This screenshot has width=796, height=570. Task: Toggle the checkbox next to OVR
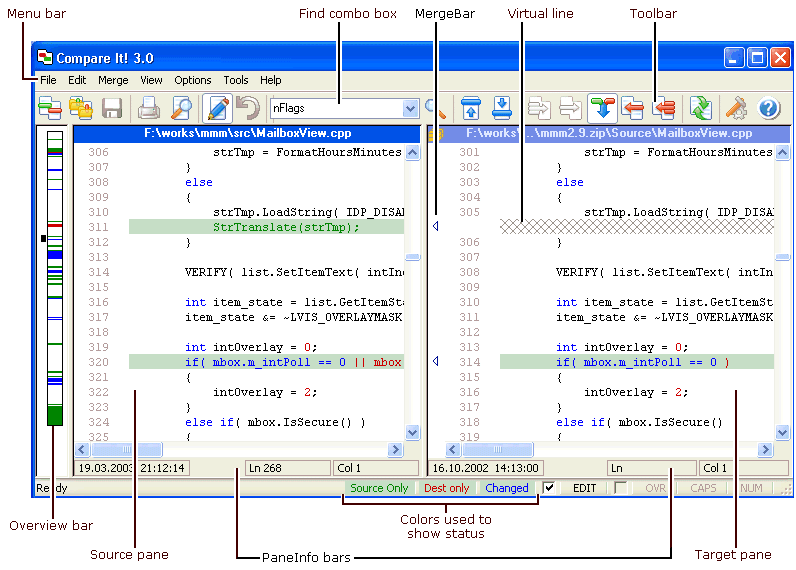pos(620,488)
